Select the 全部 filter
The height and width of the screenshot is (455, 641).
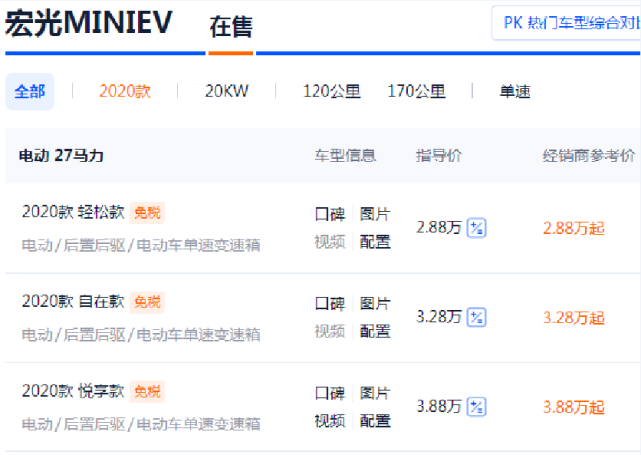[29, 92]
